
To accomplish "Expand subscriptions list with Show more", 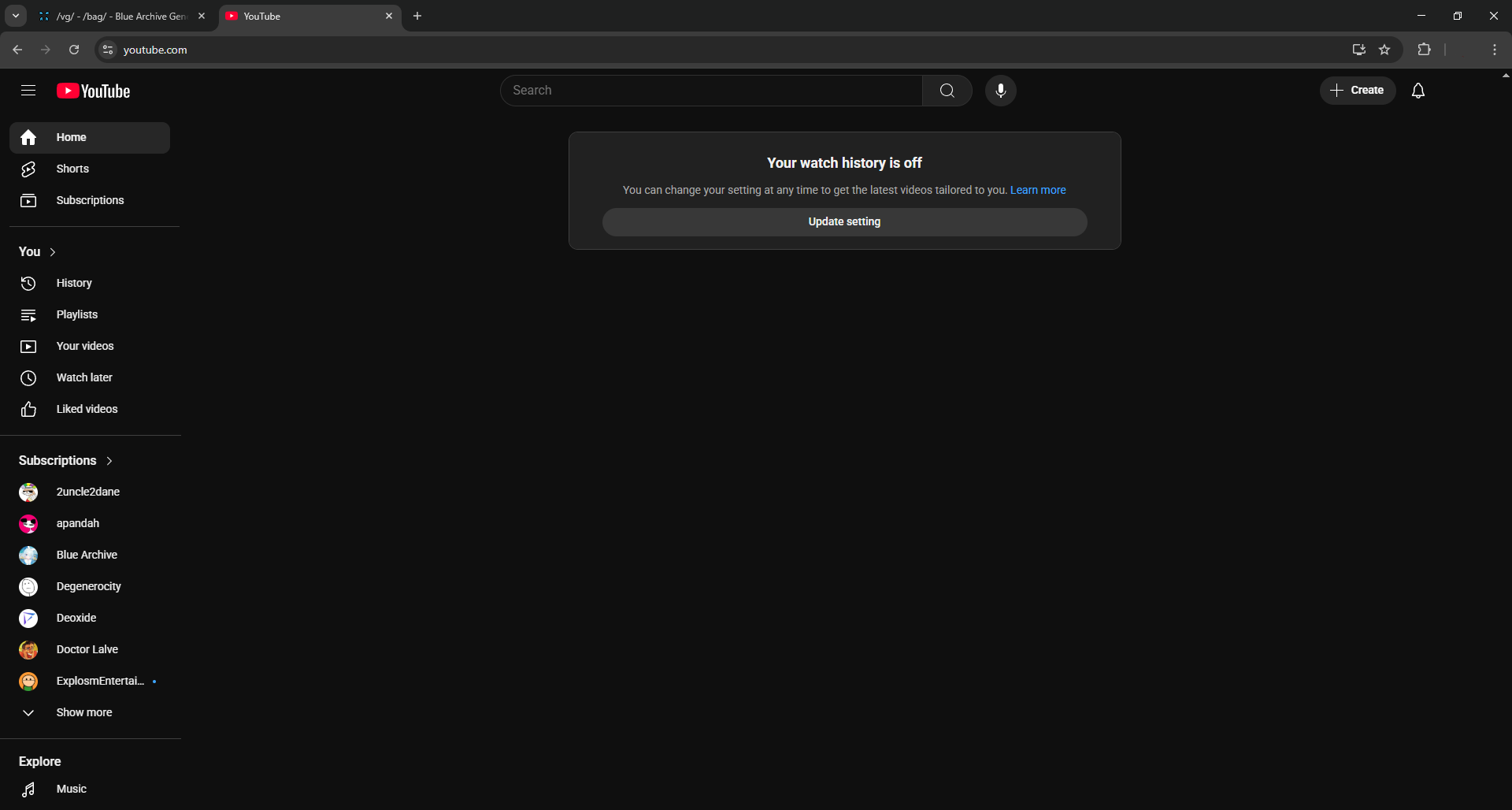I will pyautogui.click(x=90, y=713).
